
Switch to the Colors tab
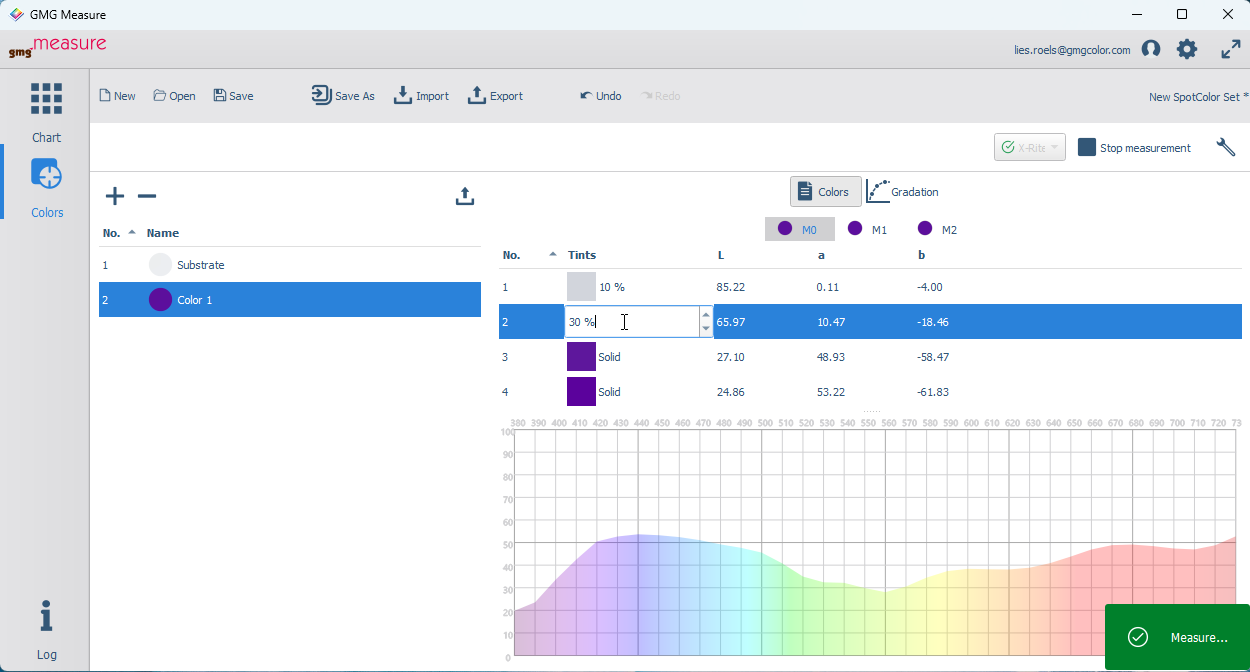[x=826, y=192]
